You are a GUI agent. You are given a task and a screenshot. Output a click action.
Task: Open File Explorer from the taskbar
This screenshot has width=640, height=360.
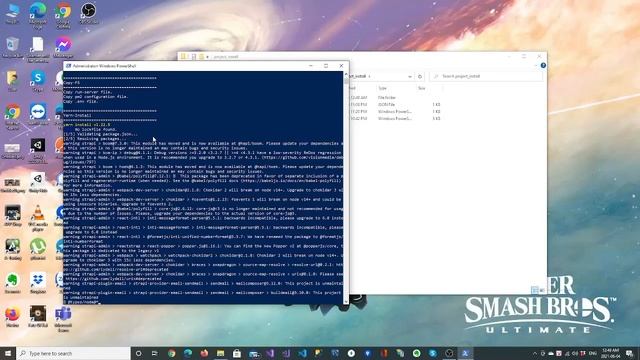[x=220, y=353]
